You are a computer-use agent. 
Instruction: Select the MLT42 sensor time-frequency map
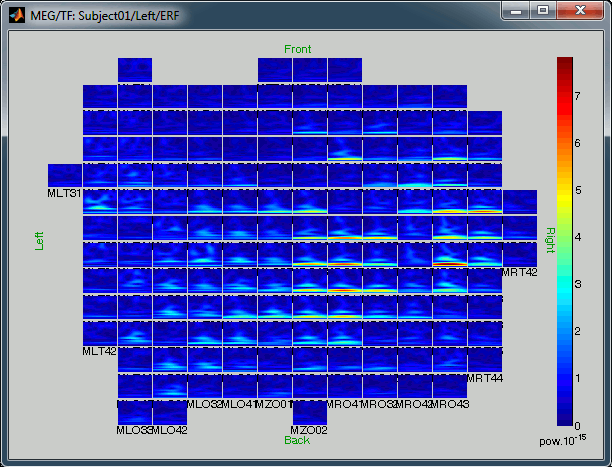(x=100, y=333)
